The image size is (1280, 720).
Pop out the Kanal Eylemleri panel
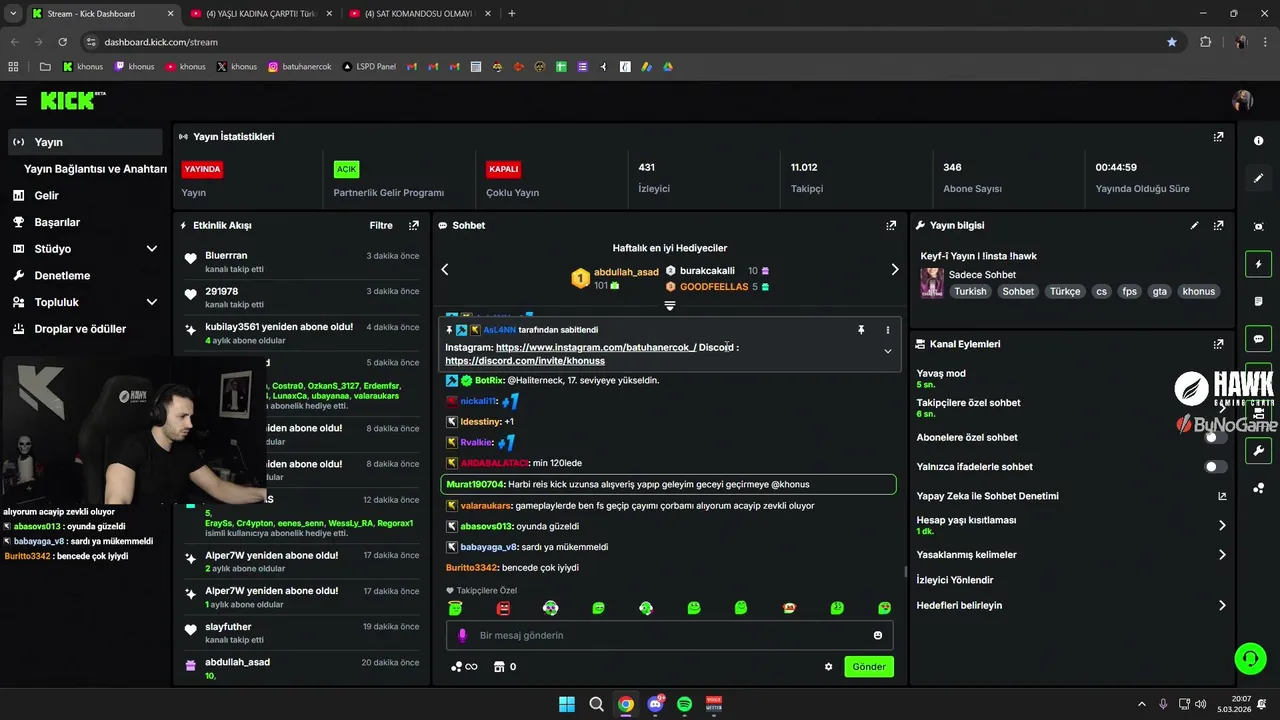point(1218,344)
